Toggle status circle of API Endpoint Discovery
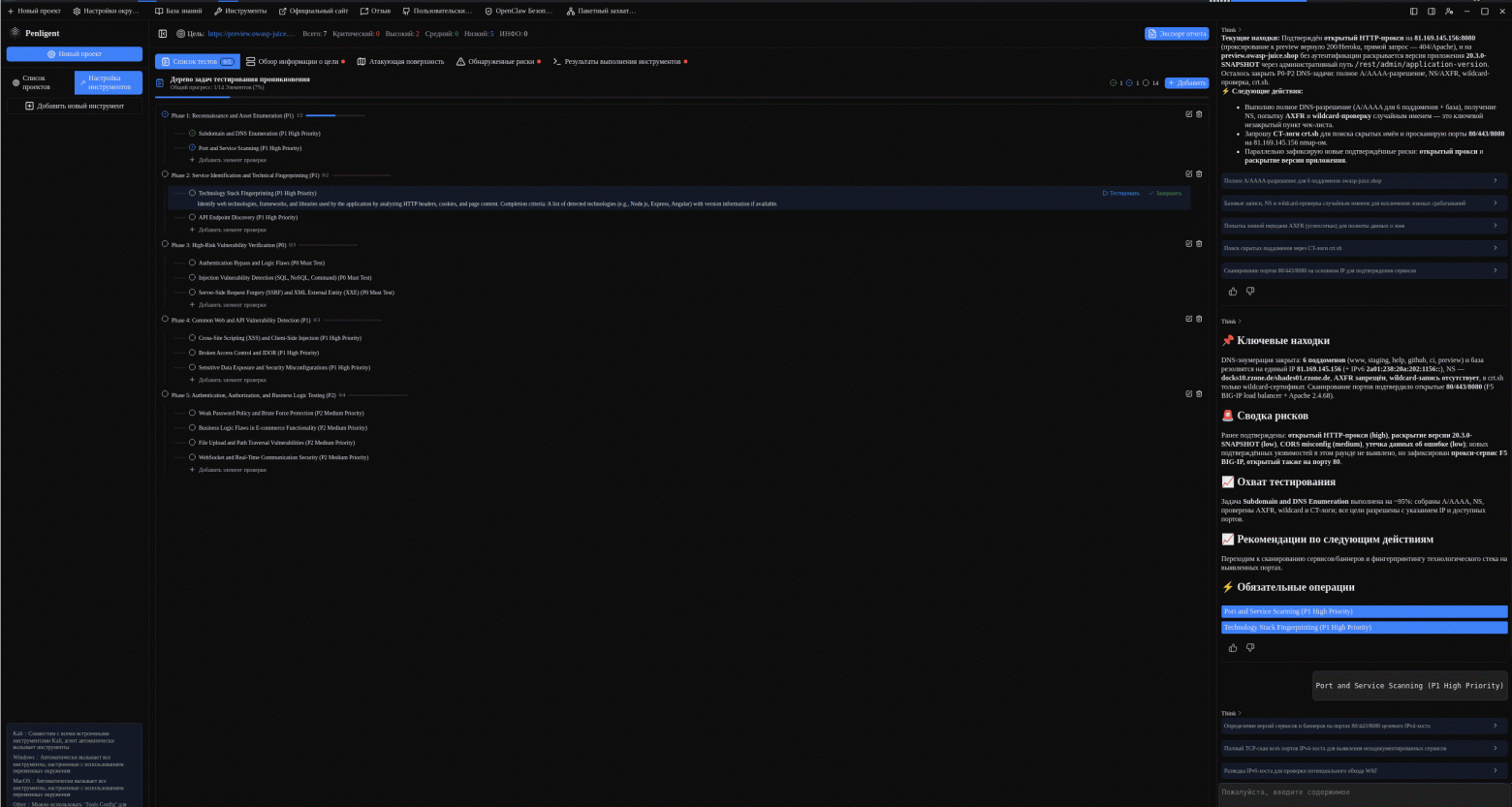The width and height of the screenshot is (1512, 807). point(192,217)
